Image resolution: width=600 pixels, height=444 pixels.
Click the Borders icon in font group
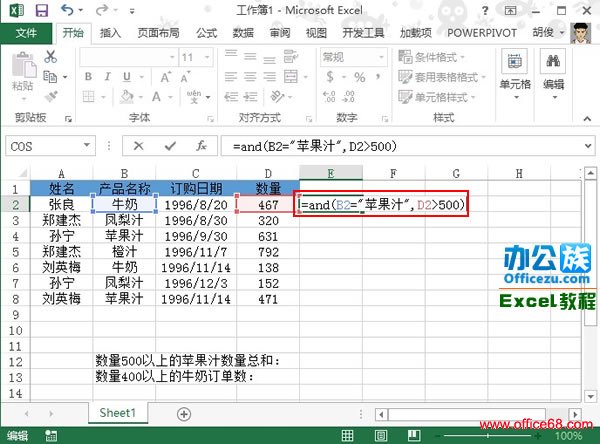pyautogui.click(x=88, y=96)
